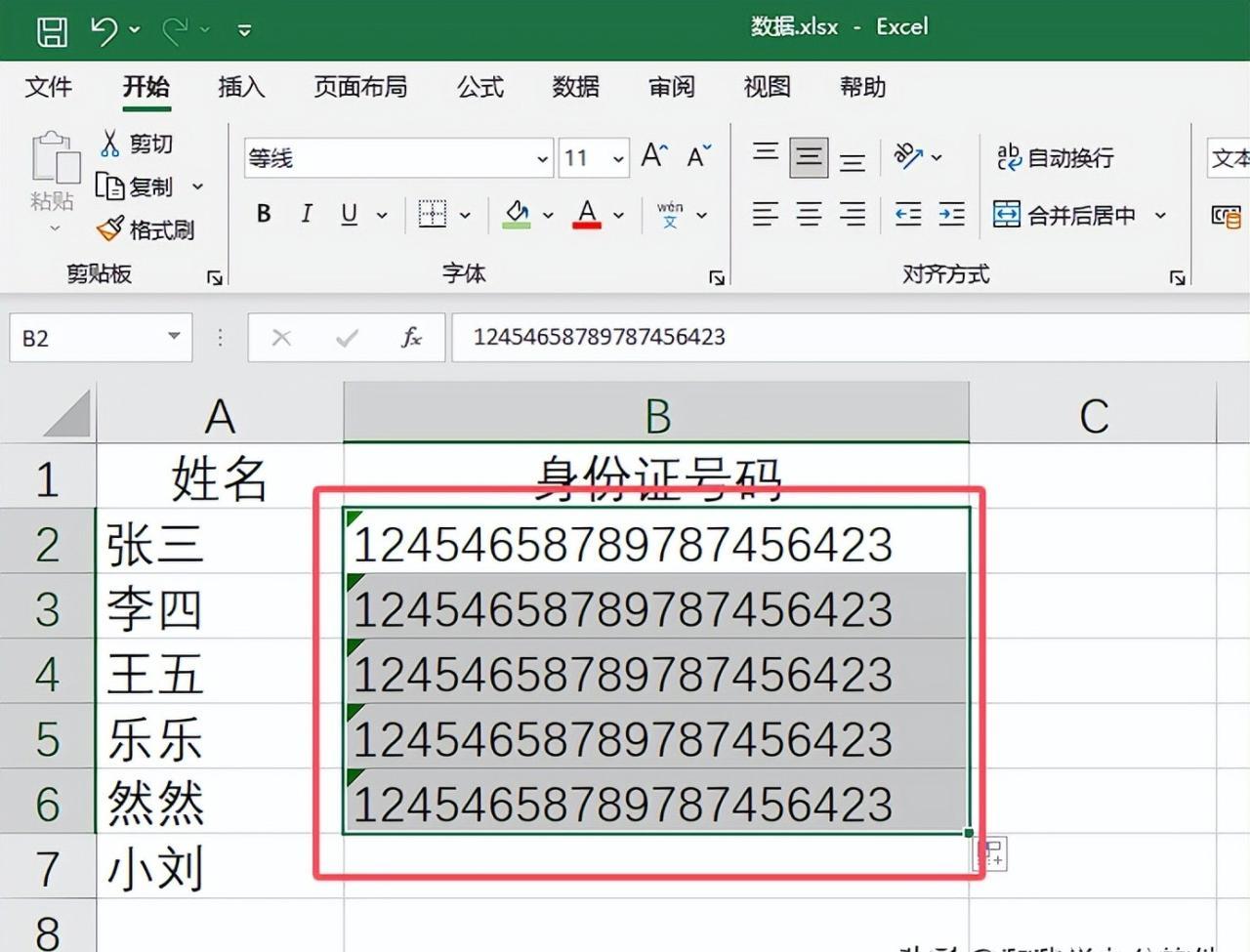
Task: Toggle underline formatting U
Action: 349,214
